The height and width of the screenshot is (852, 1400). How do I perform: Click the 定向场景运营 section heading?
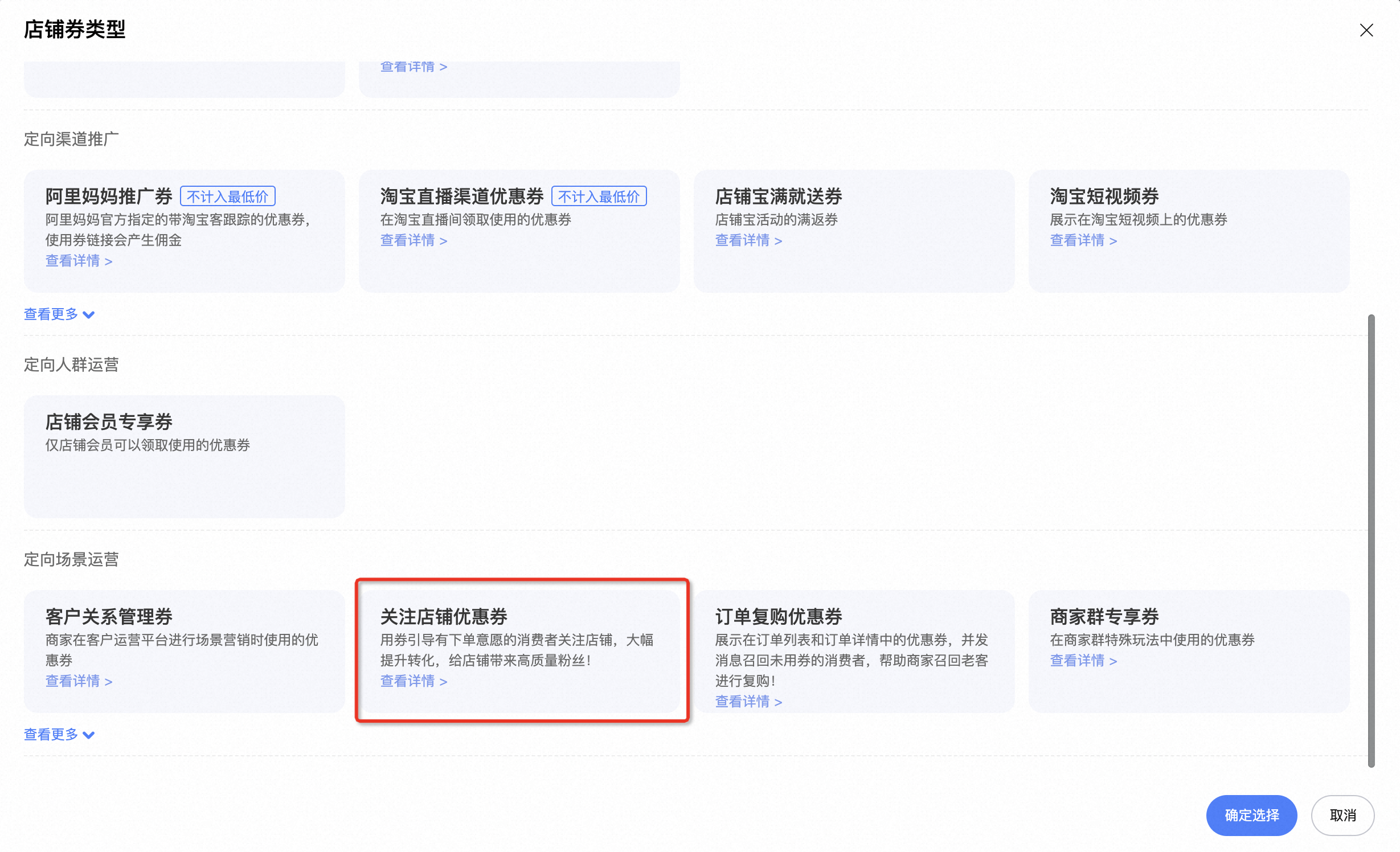coord(71,559)
